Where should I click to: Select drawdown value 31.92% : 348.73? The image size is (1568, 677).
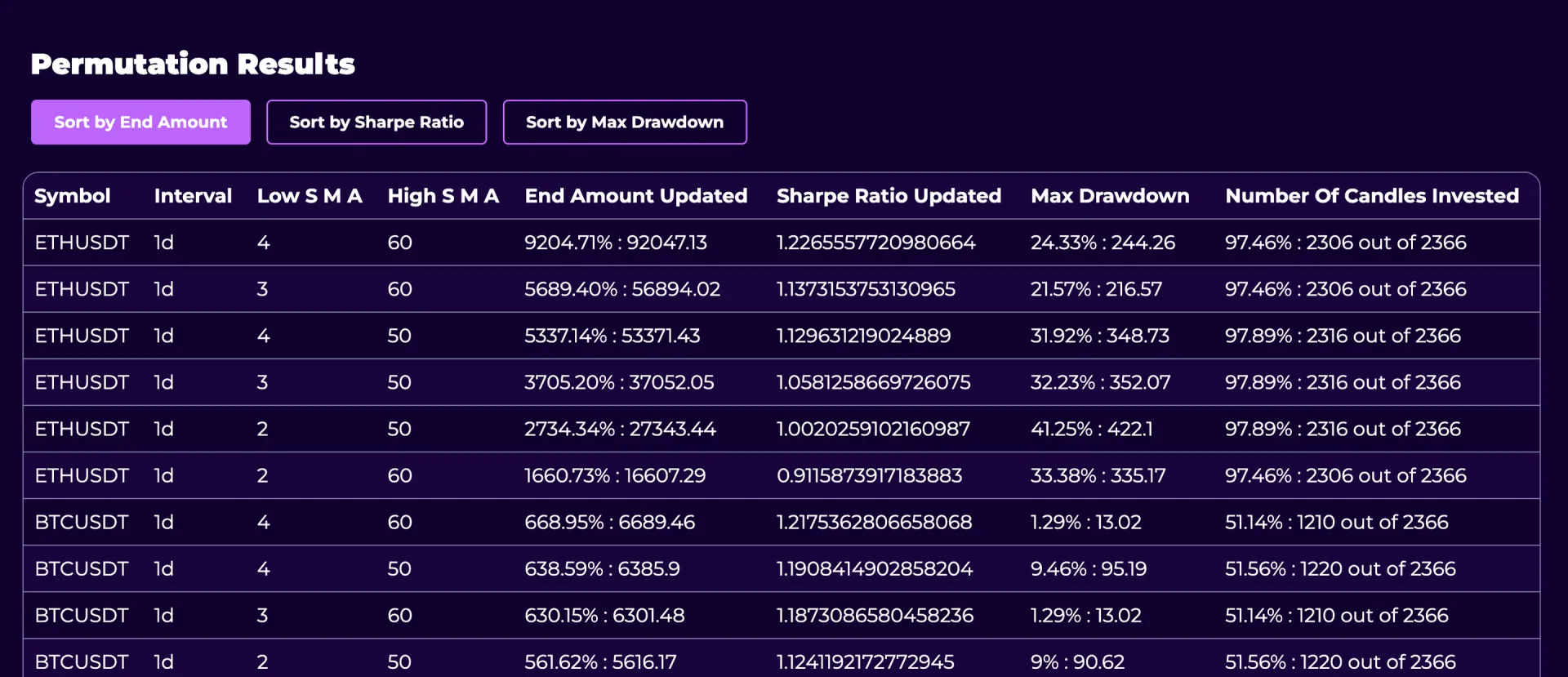[x=1100, y=336]
